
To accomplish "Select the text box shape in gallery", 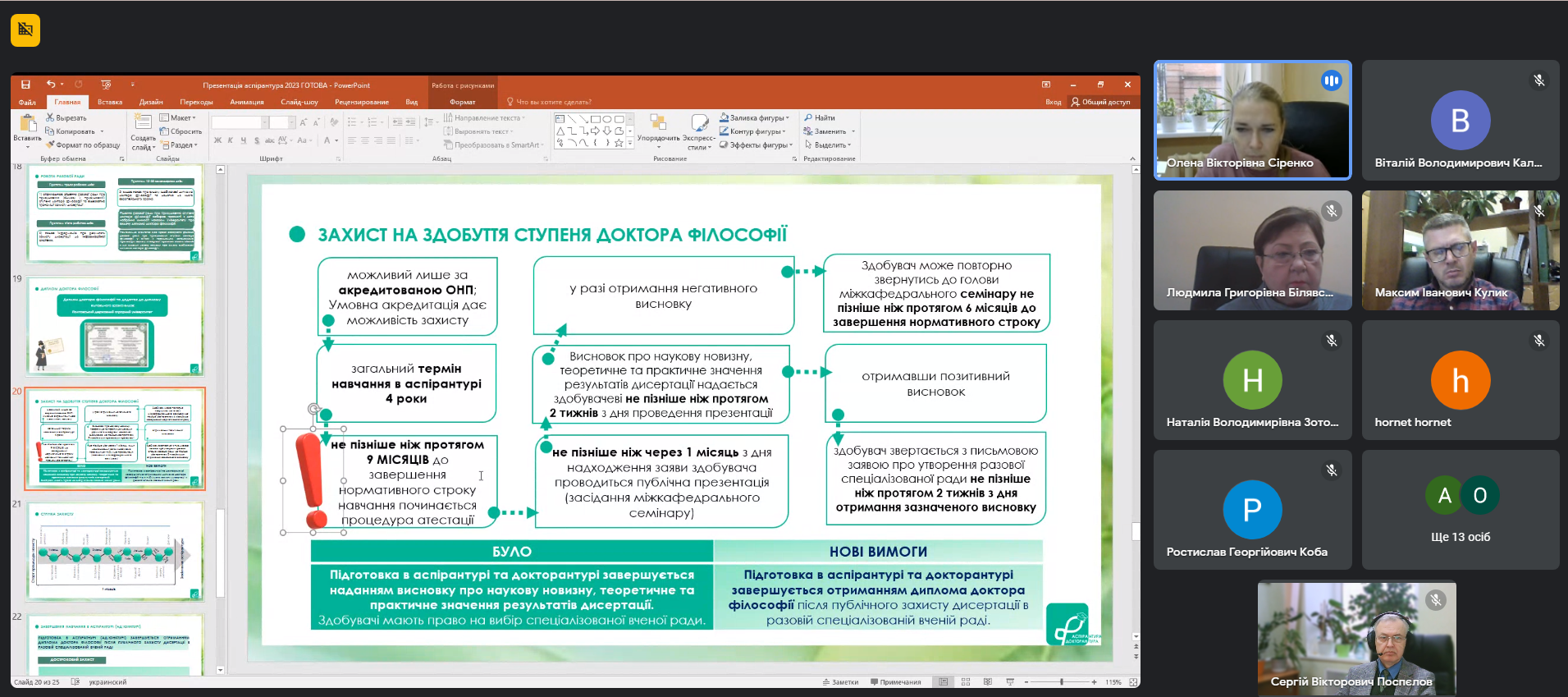I will click(560, 119).
